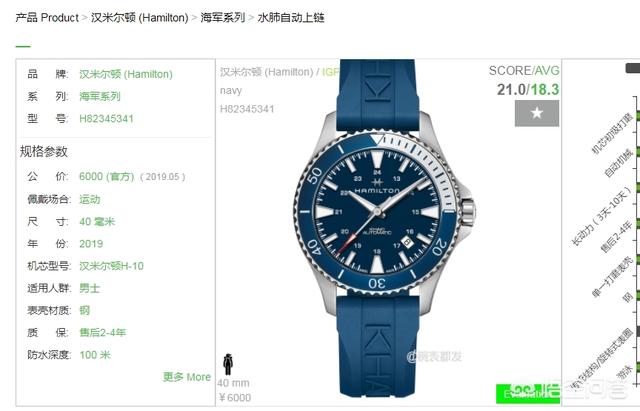Click the series value 海军系列
This screenshot has width=640, height=411.
(x=100, y=96)
